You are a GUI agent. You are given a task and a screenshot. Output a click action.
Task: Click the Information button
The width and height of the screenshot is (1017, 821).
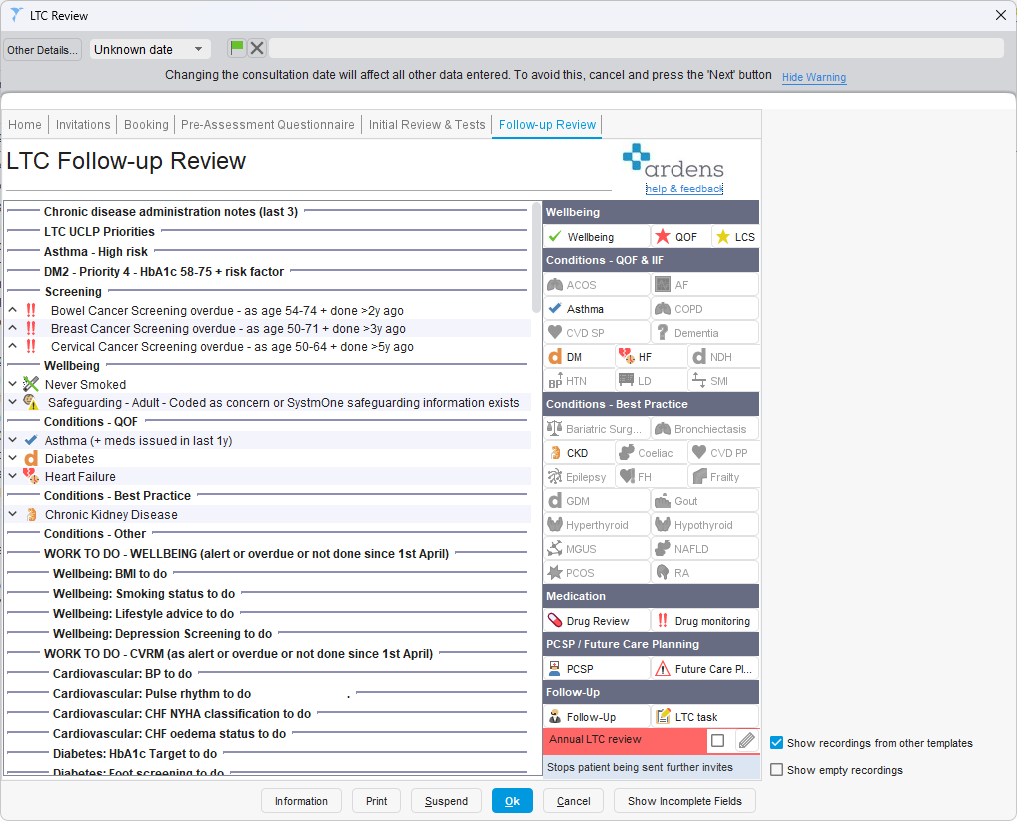(x=301, y=801)
